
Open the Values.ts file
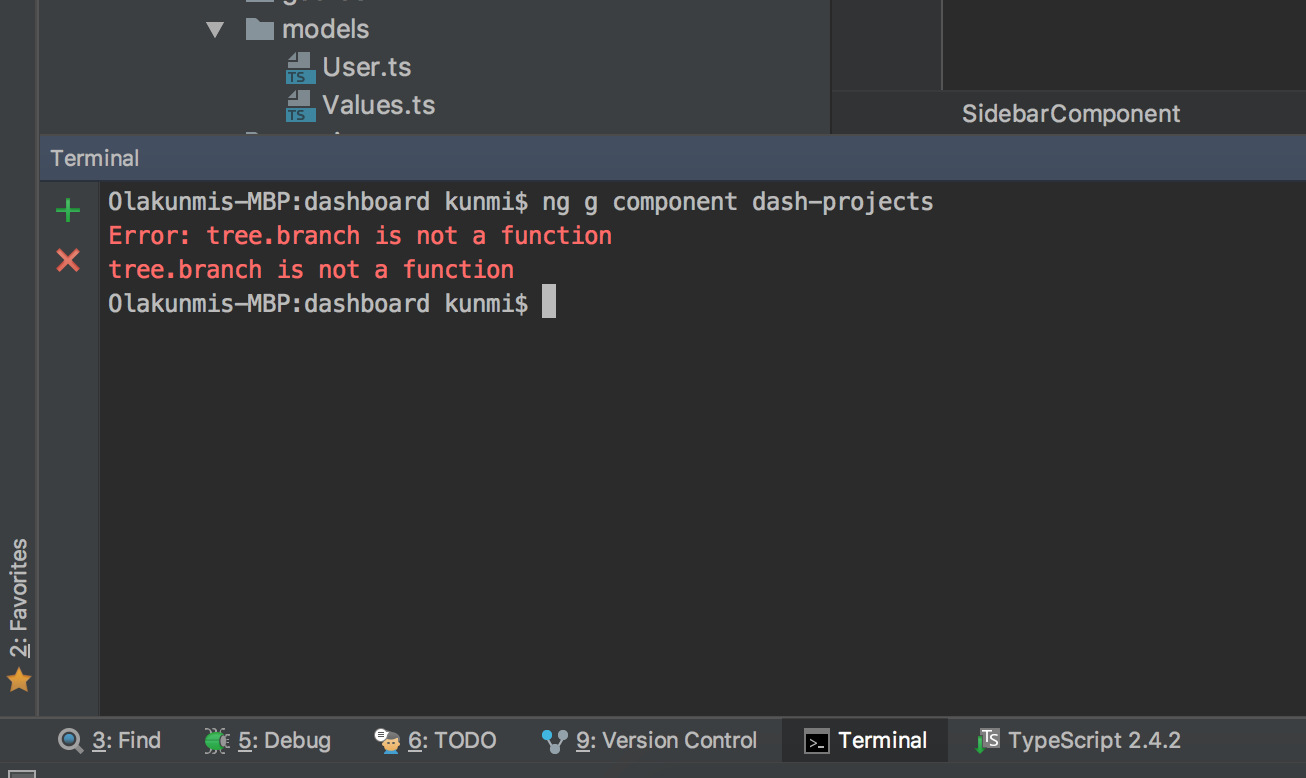(378, 105)
